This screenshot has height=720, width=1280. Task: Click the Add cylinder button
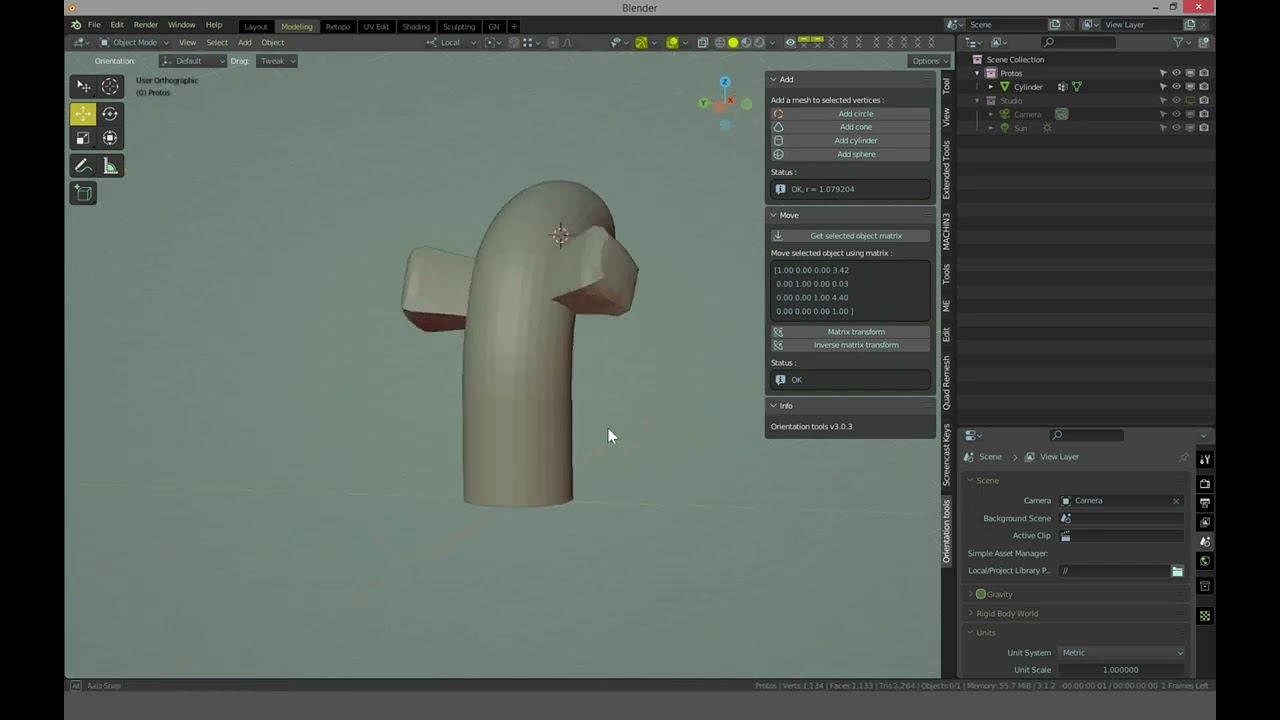(855, 141)
